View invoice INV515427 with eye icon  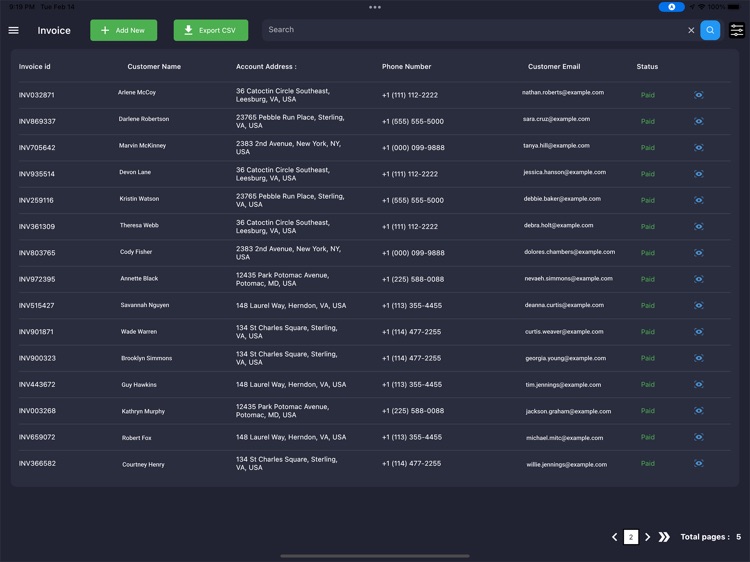(698, 305)
